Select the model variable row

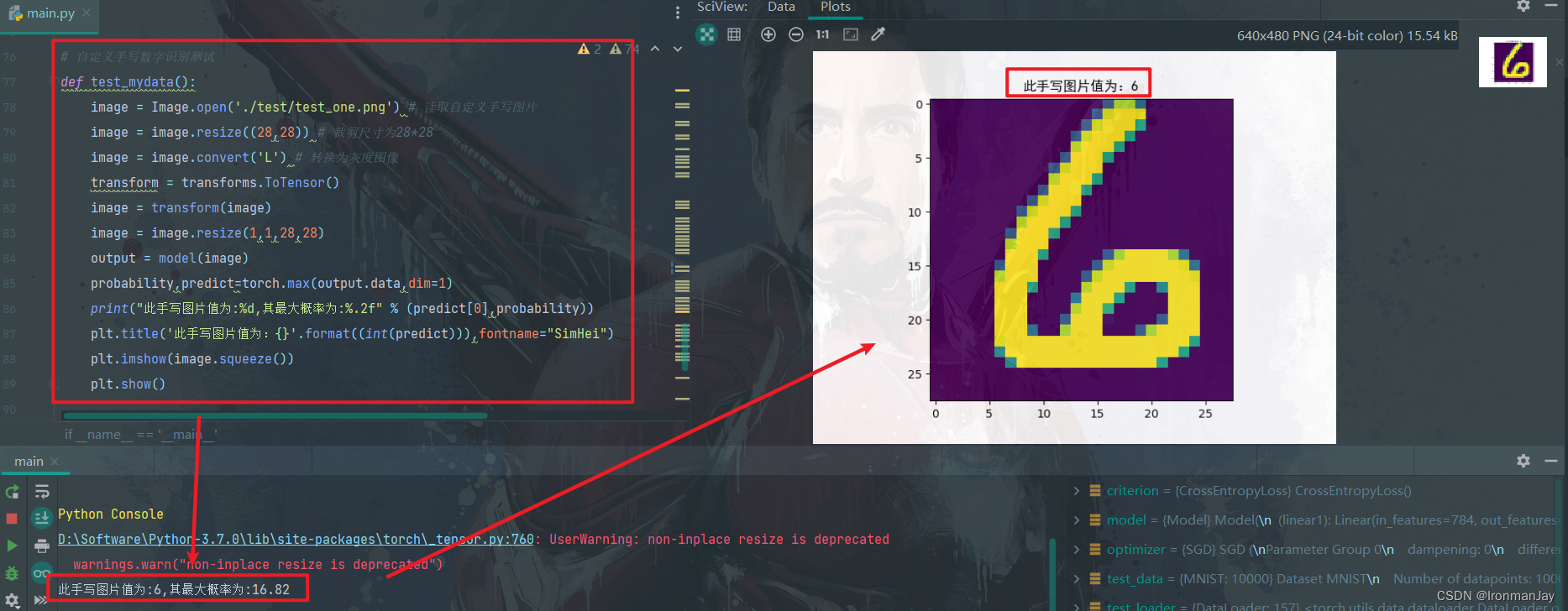[1314, 520]
